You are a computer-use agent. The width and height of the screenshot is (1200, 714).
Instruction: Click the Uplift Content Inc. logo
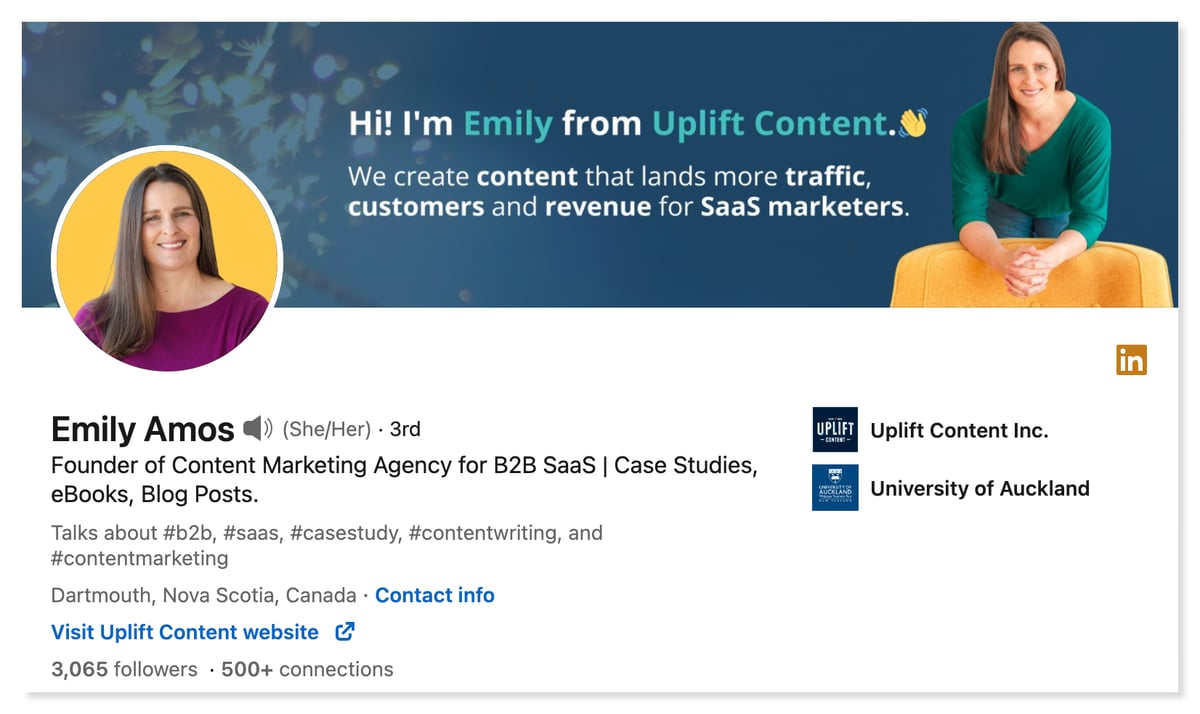[835, 430]
